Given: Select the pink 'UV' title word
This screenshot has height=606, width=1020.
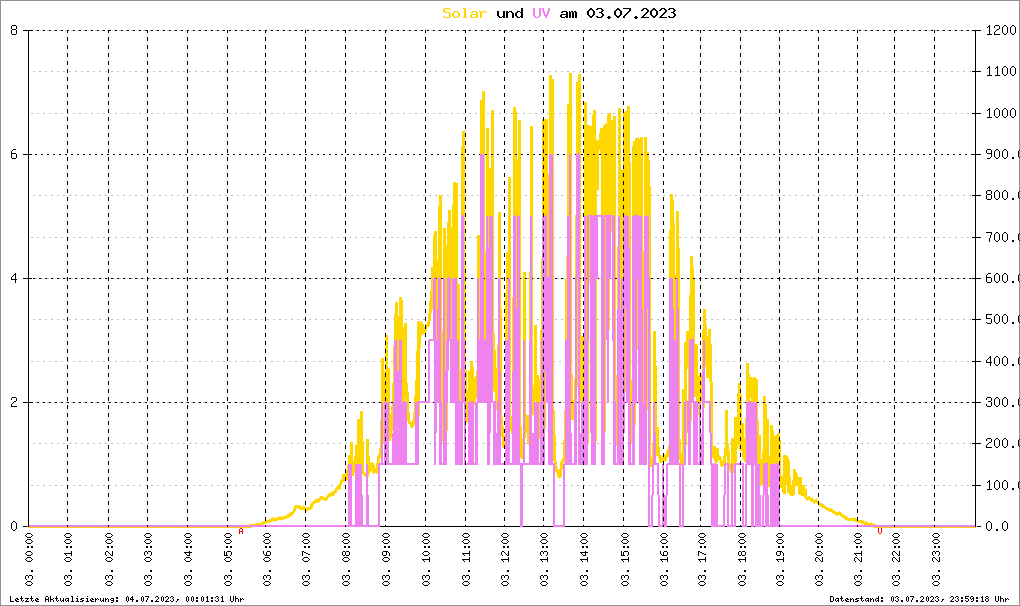Looking at the screenshot, I should coord(540,13).
